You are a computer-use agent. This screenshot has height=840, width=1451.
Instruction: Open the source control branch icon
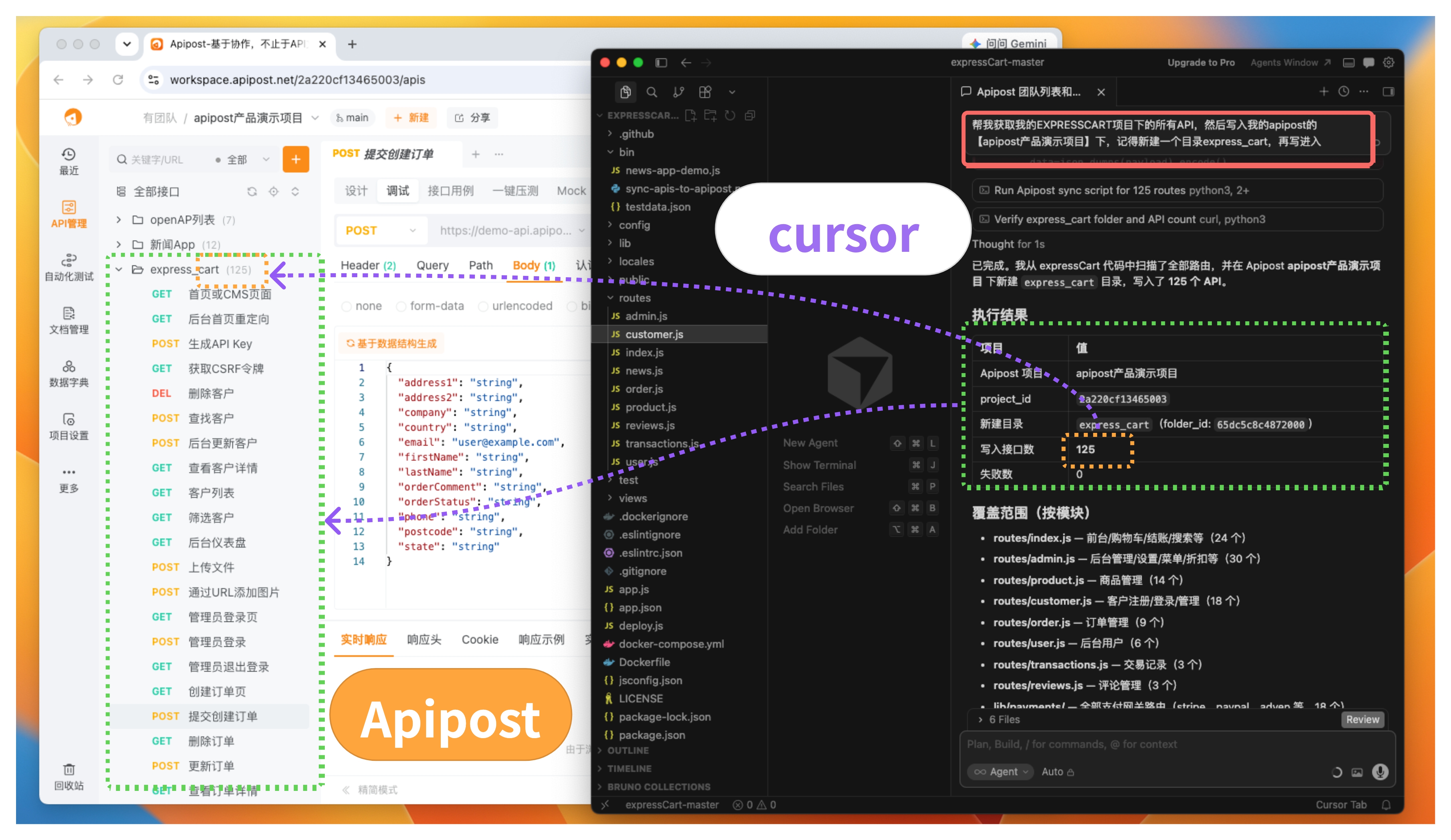678,92
